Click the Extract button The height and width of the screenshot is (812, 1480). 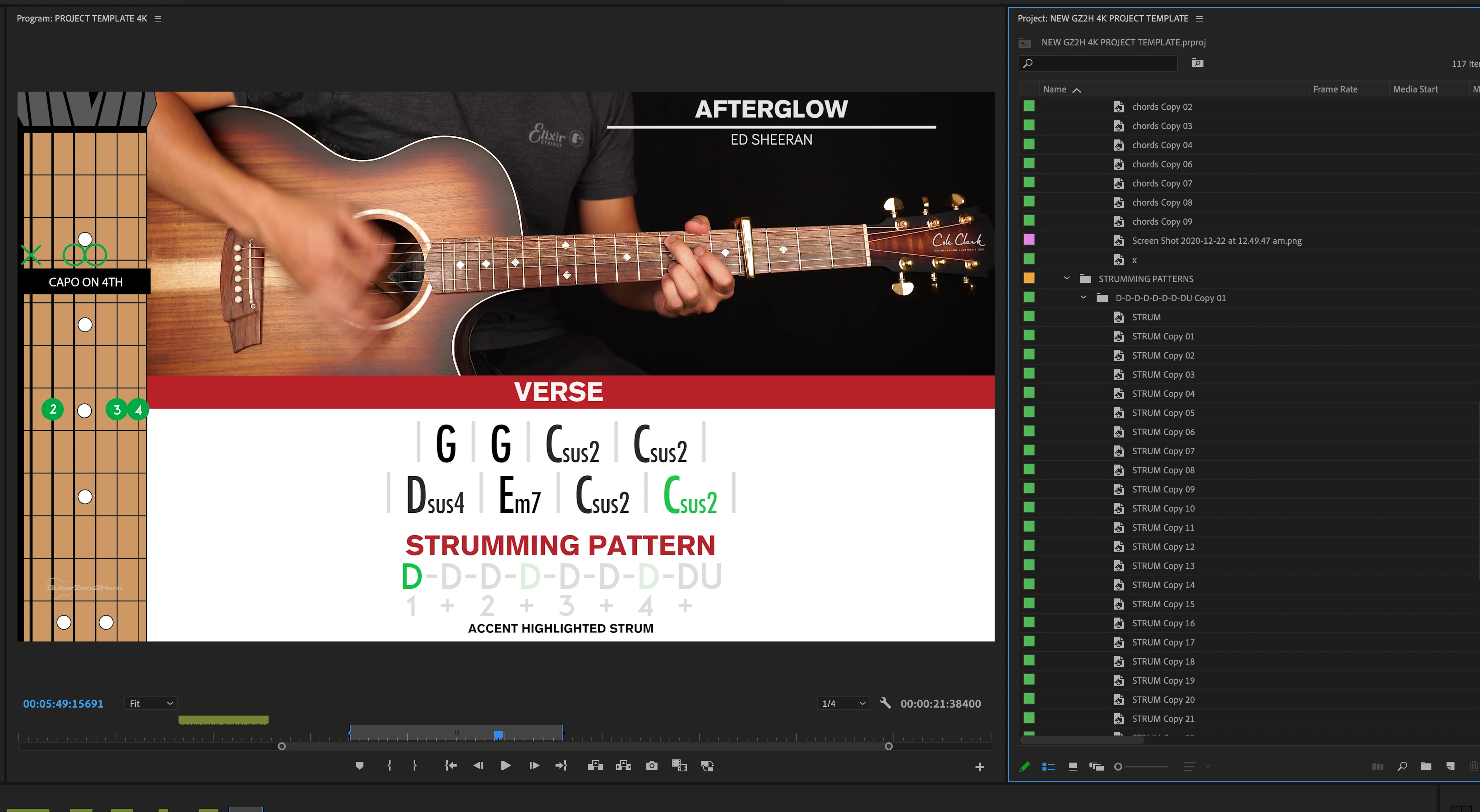(x=623, y=765)
